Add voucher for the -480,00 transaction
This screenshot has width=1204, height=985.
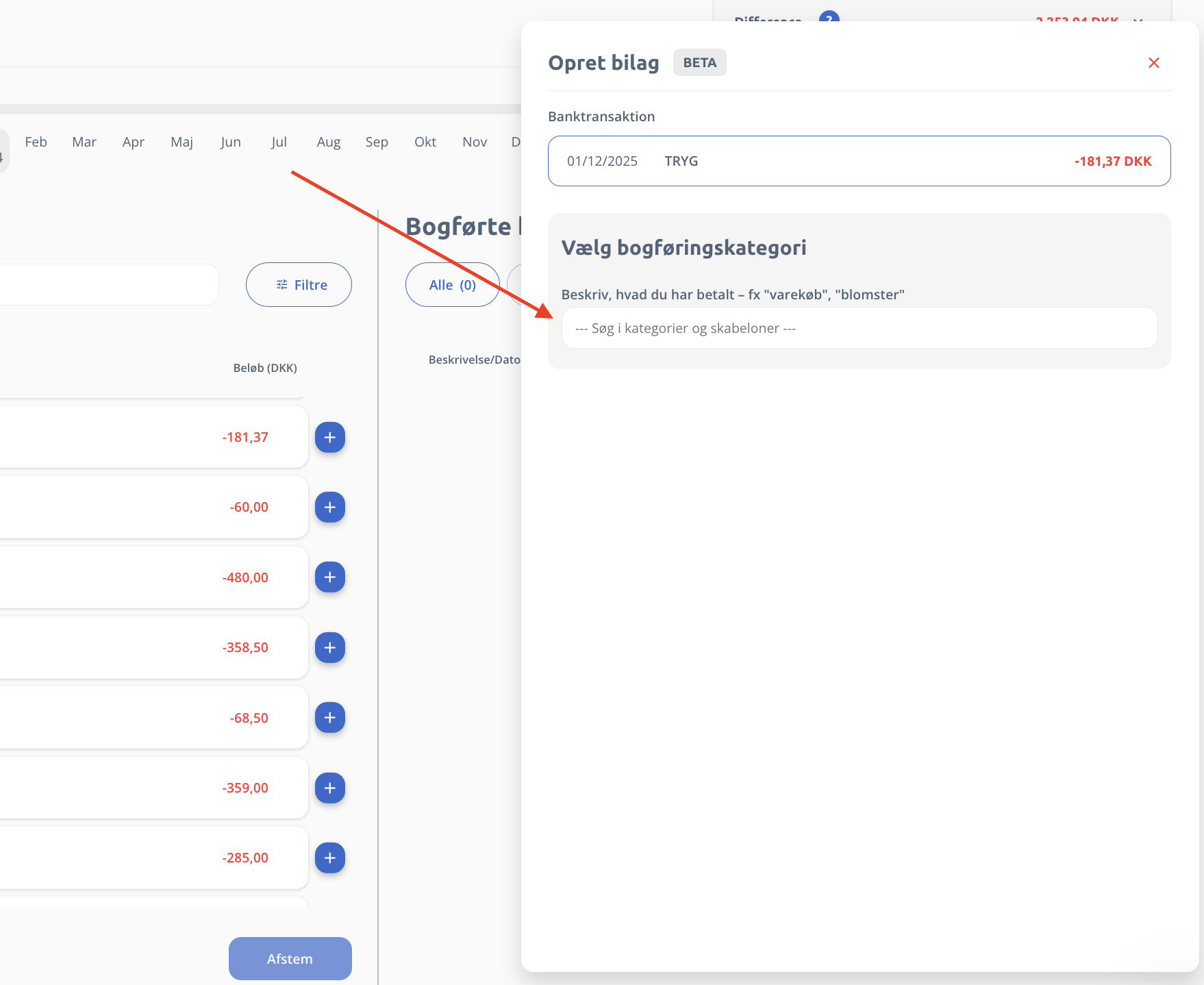click(329, 577)
